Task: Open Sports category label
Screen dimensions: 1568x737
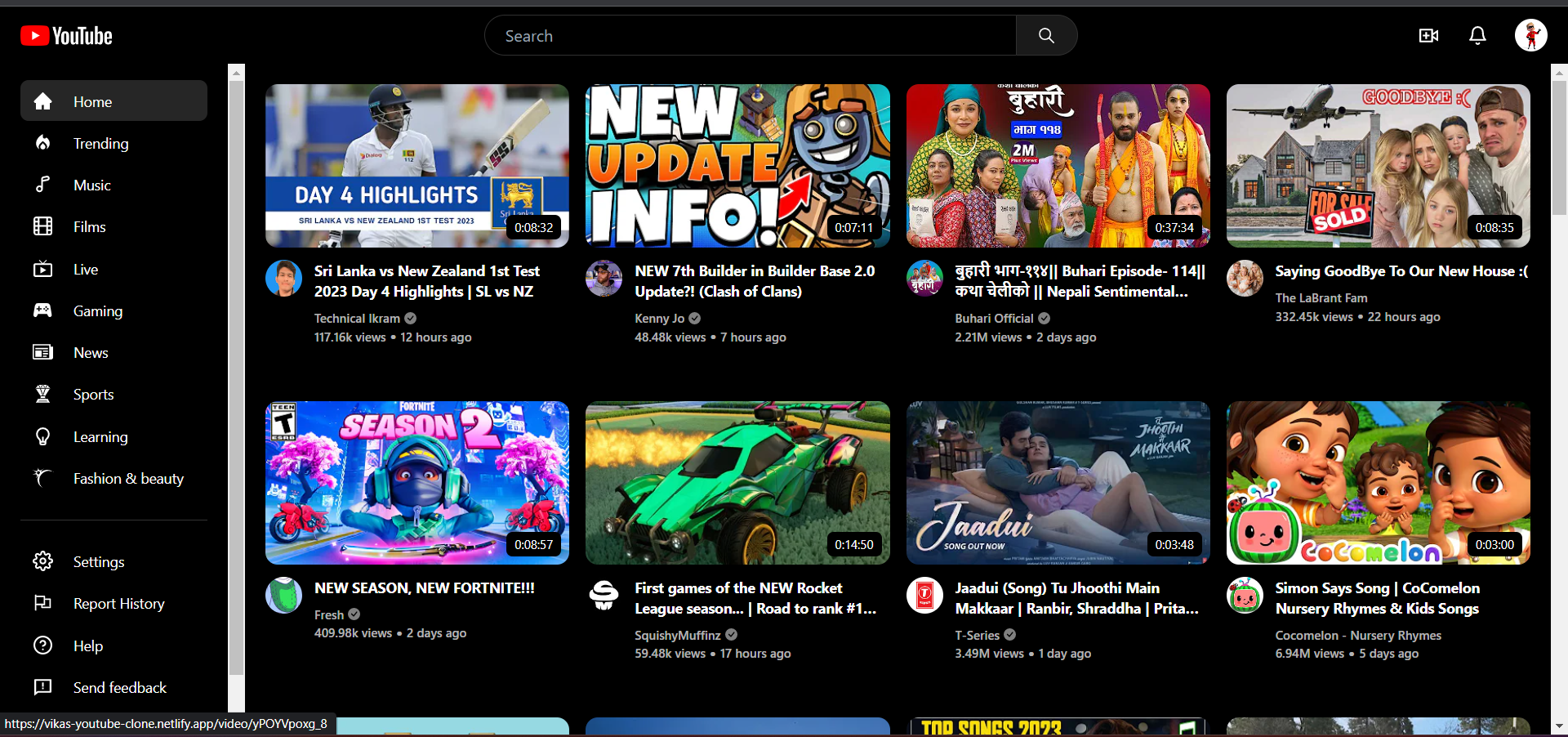Action: point(93,395)
